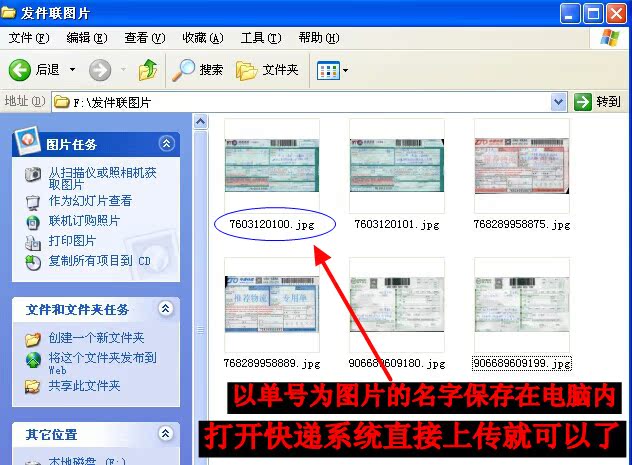
Task: Click the slideshow projector icon
Action: [x=33, y=202]
